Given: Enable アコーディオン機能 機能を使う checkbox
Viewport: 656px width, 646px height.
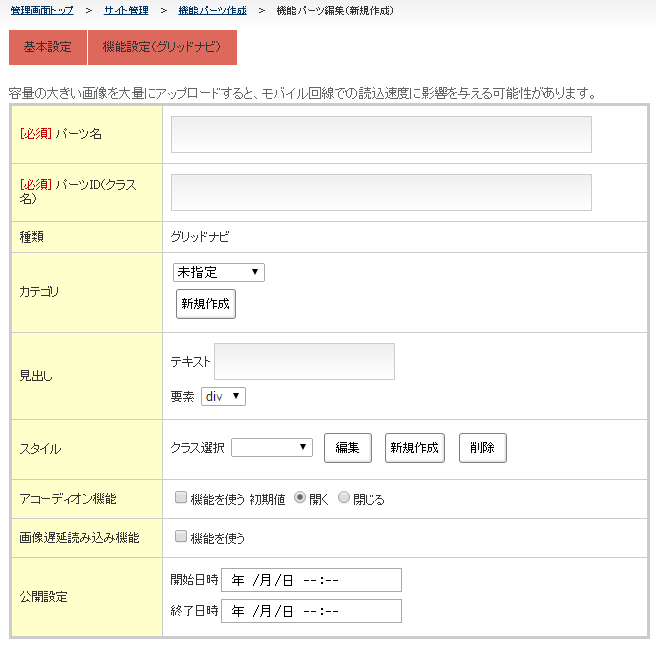Looking at the screenshot, I should (181, 497).
